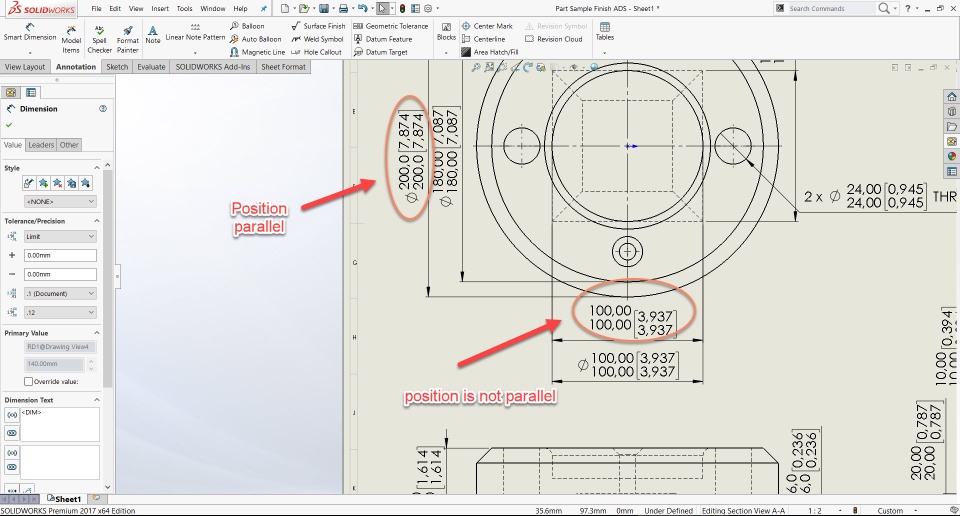Open the Limit tolerance type dropdown
The width and height of the screenshot is (960, 516).
point(60,236)
